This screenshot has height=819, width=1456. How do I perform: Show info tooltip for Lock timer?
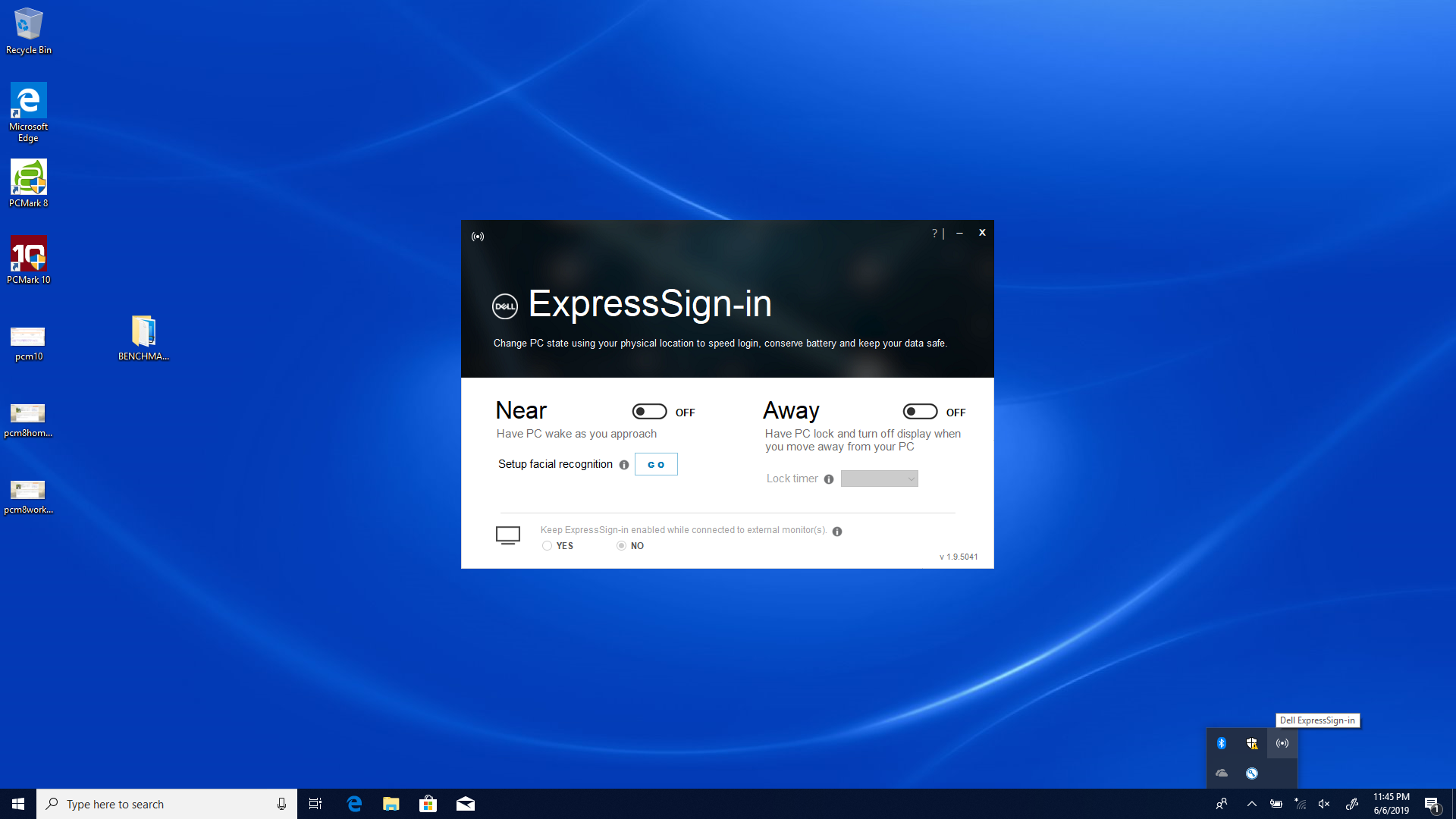pos(829,479)
